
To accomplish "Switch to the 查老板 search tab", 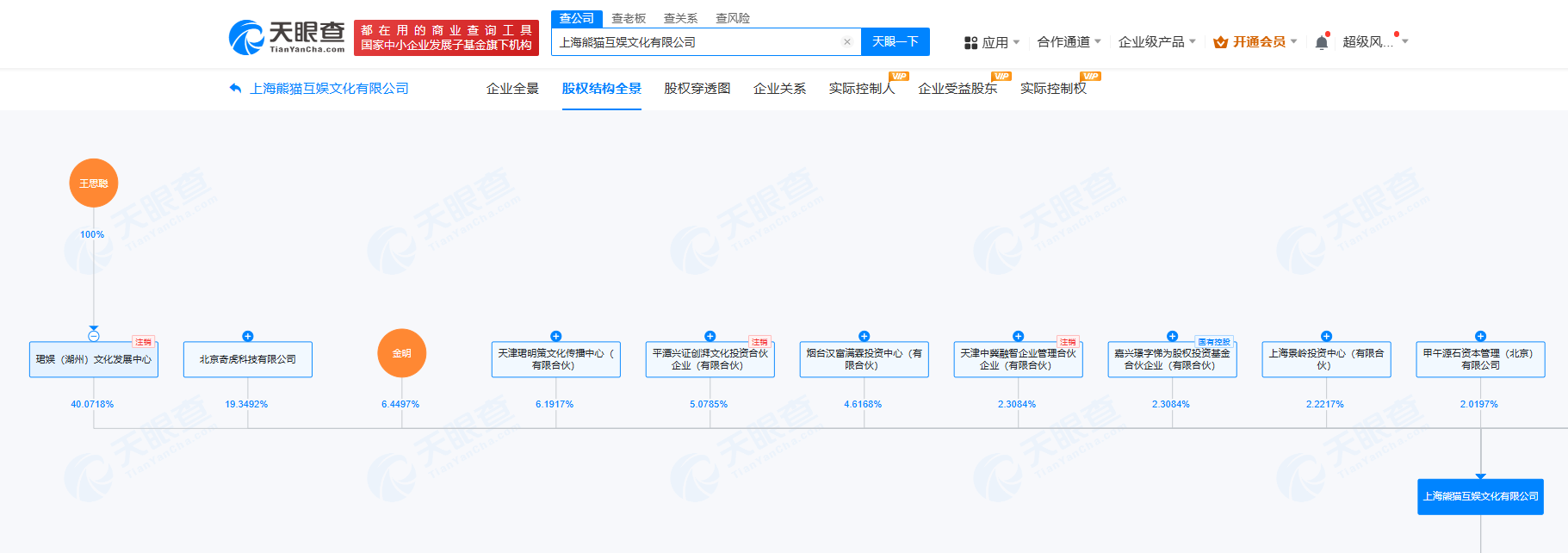I will [629, 18].
